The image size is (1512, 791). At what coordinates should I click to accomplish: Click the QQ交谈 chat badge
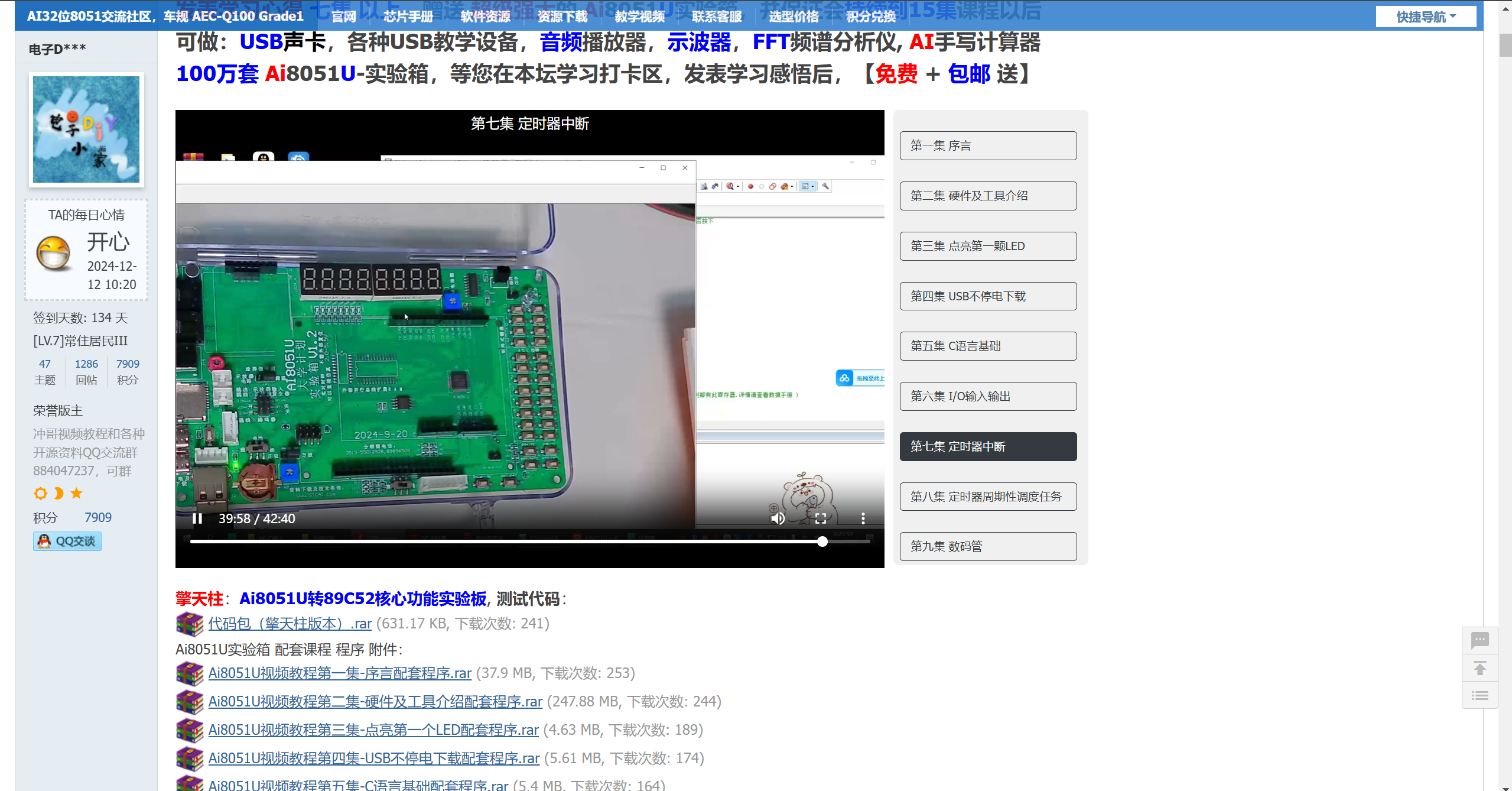[67, 541]
